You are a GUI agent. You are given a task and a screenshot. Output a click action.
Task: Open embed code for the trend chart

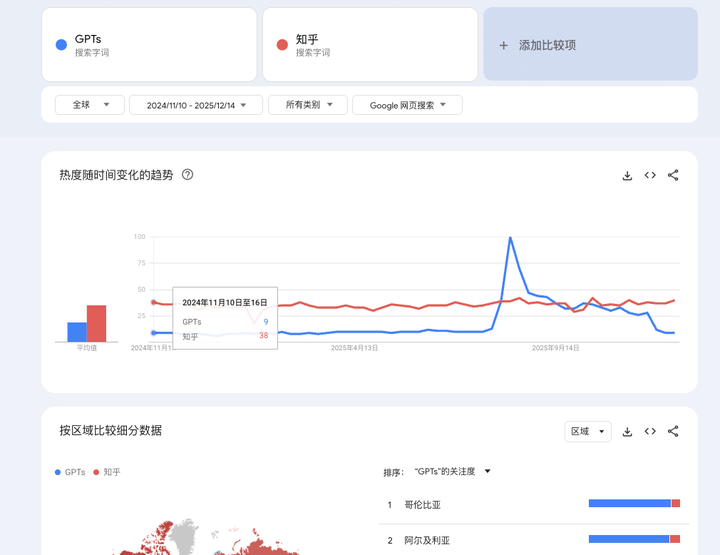[x=650, y=176]
